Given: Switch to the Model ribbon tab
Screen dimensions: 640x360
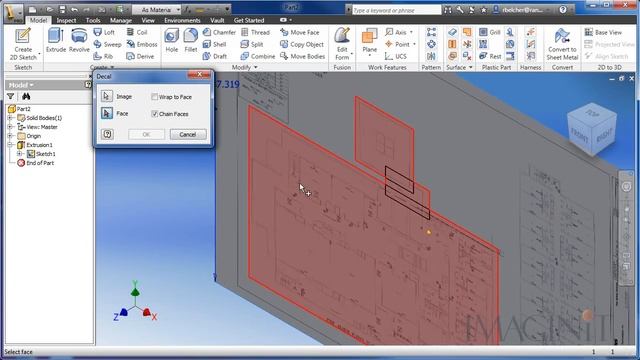Looking at the screenshot, I should [38, 20].
